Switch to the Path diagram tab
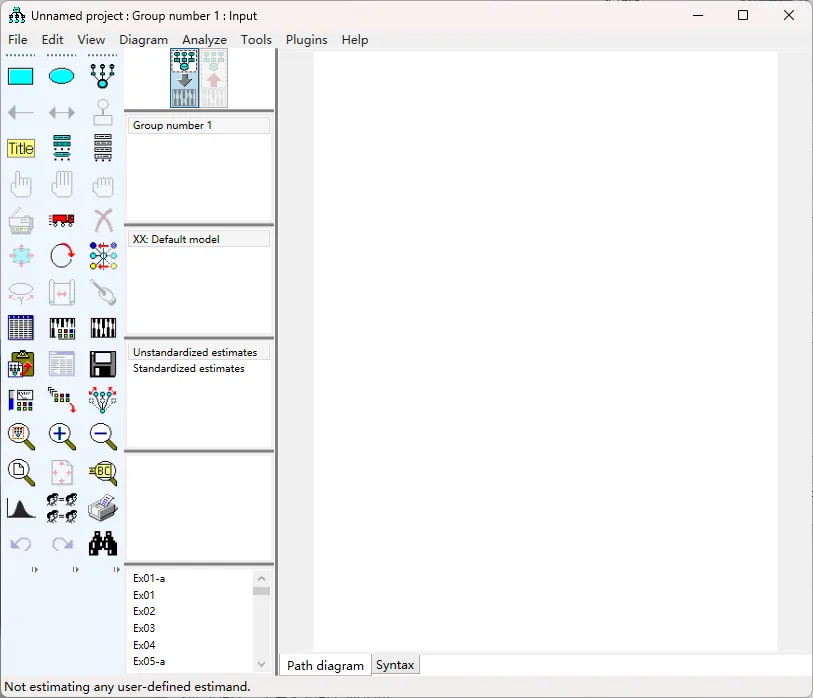The height and width of the screenshot is (698, 813). pyautogui.click(x=326, y=665)
